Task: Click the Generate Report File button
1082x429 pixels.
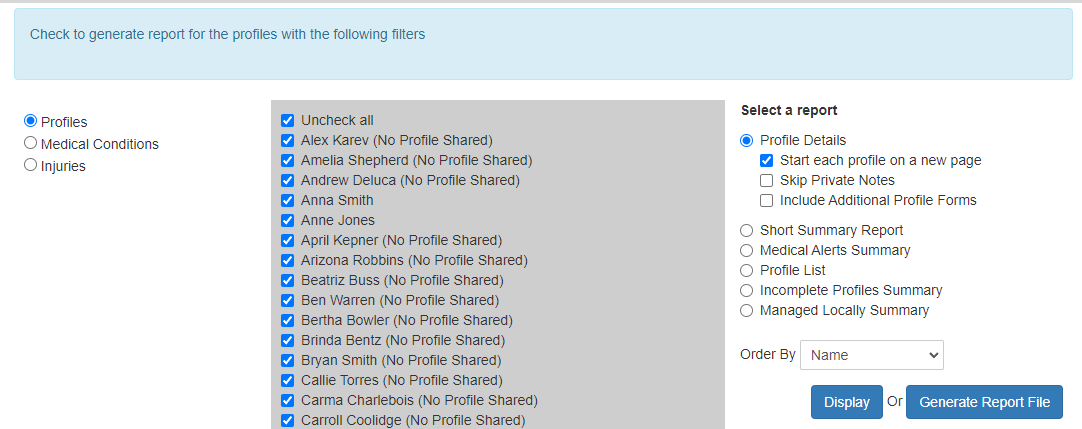Action: coord(984,402)
